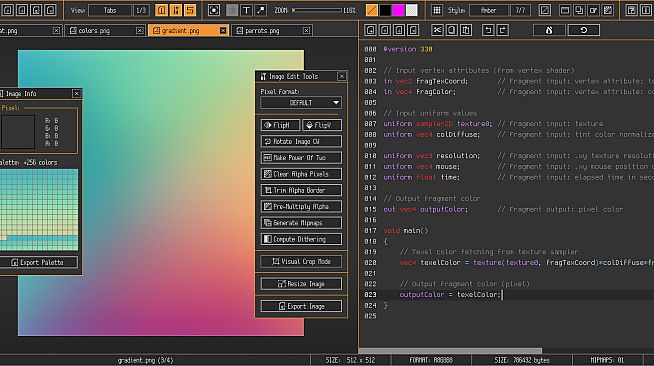The width and height of the screenshot is (654, 366).
Task: Click the redo icon in code editor
Action: click(502, 30)
